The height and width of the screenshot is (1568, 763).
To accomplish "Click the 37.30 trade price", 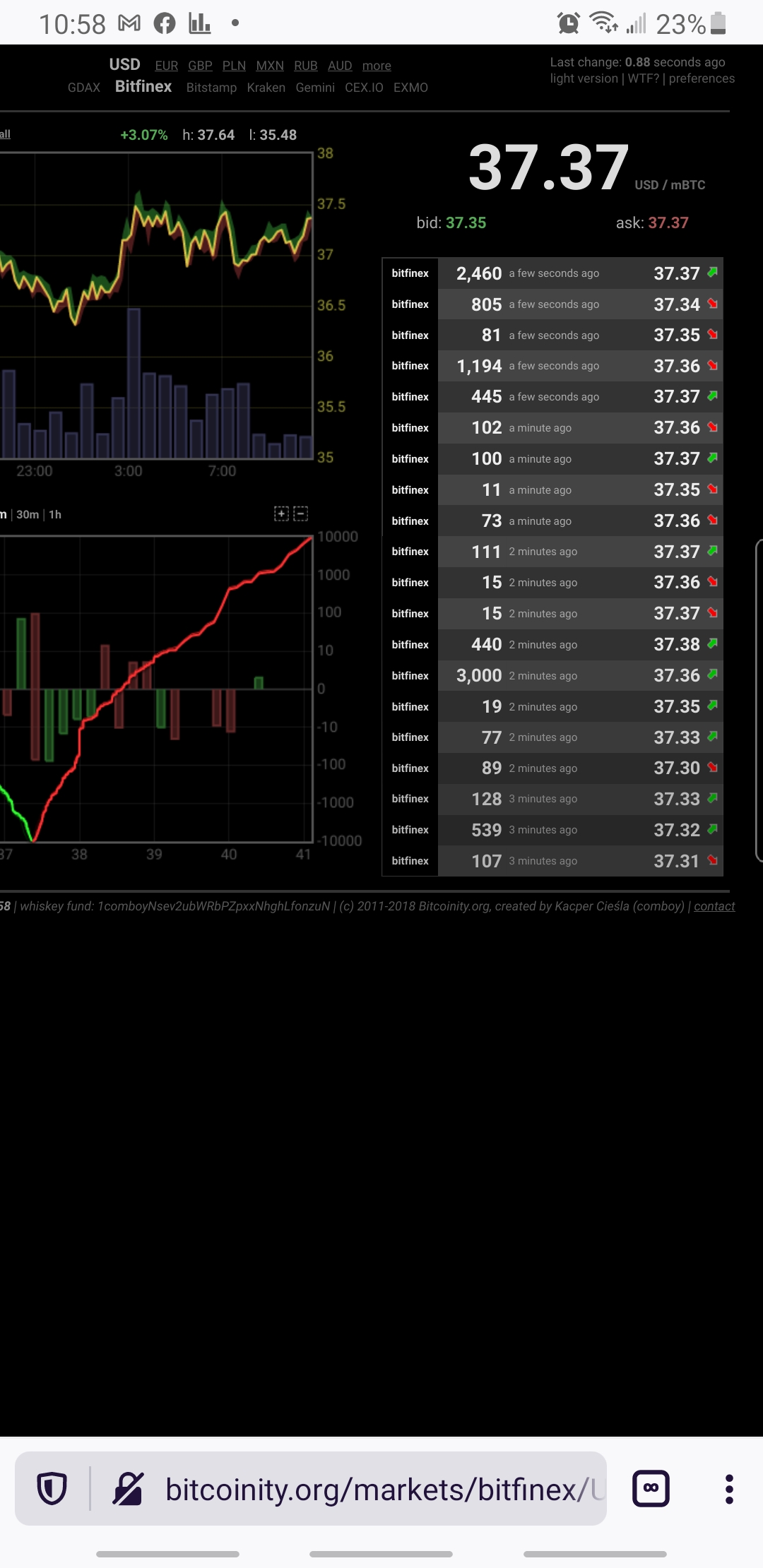I will 677,768.
